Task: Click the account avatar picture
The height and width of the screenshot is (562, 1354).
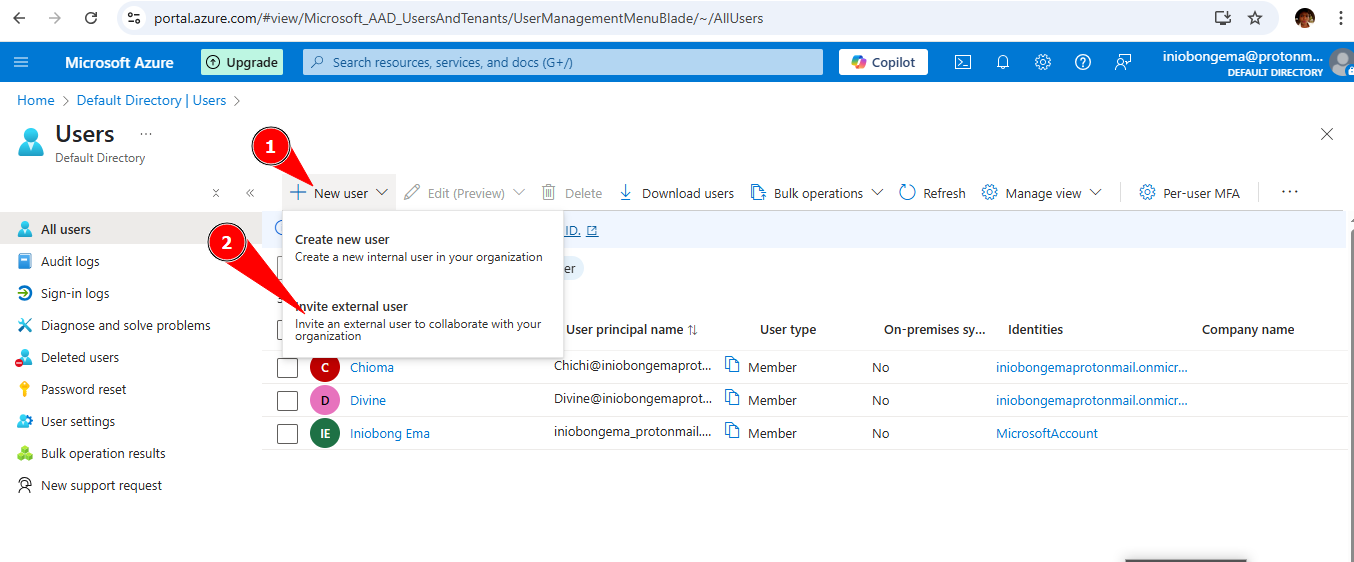Action: tap(1341, 62)
